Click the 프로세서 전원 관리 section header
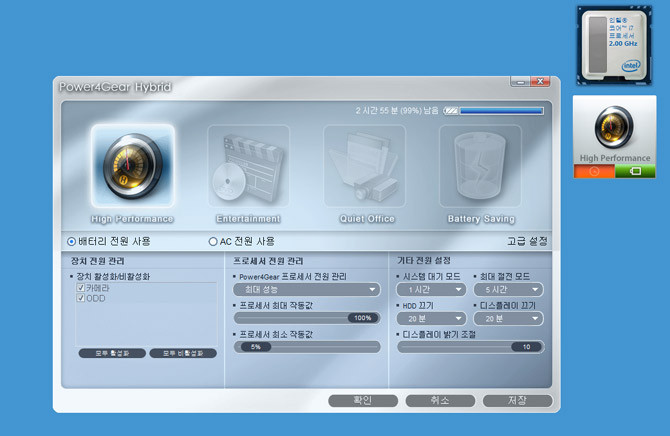 pyautogui.click(x=268, y=261)
